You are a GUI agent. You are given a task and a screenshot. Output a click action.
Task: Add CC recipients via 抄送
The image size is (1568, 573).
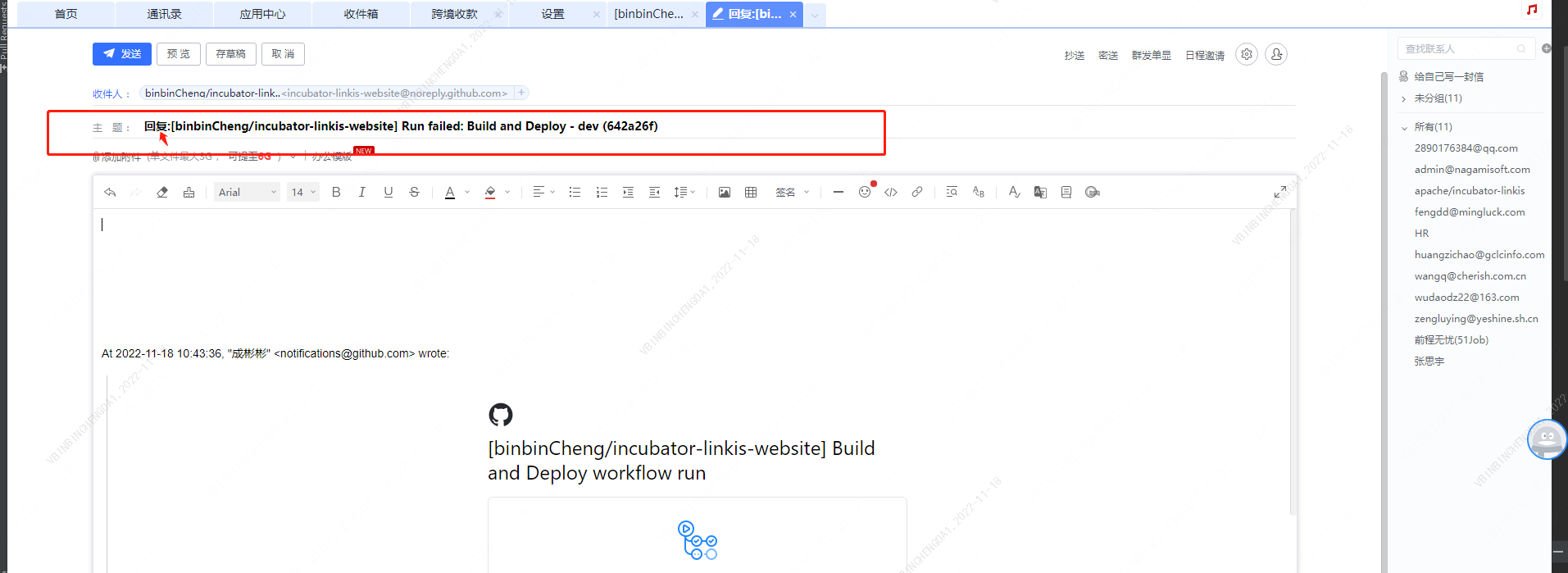(1075, 56)
